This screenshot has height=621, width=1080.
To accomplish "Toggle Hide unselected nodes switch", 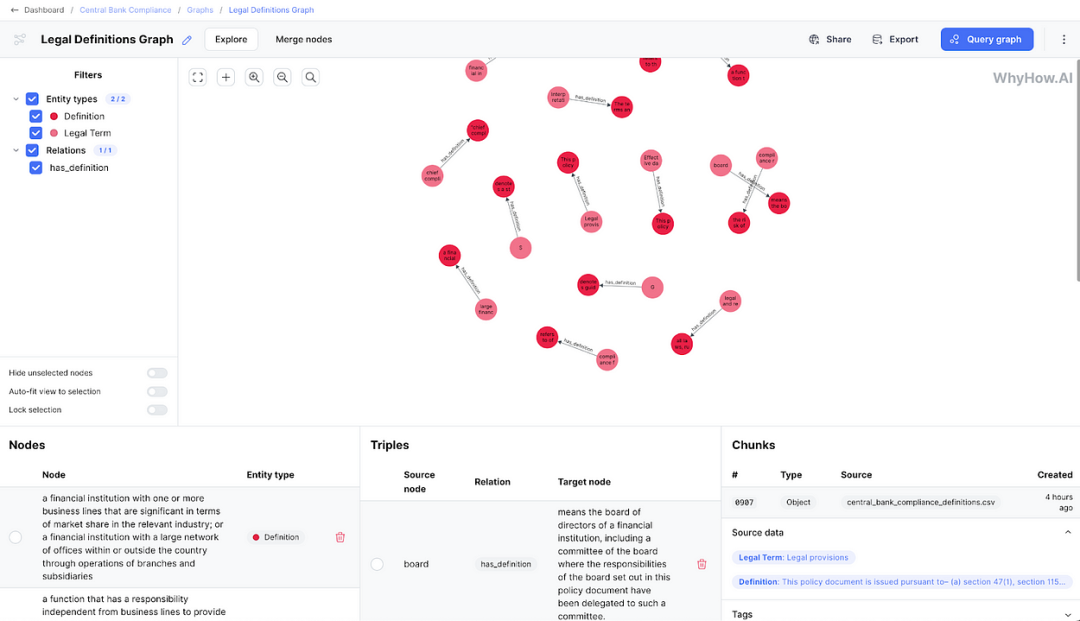I will [x=157, y=373].
